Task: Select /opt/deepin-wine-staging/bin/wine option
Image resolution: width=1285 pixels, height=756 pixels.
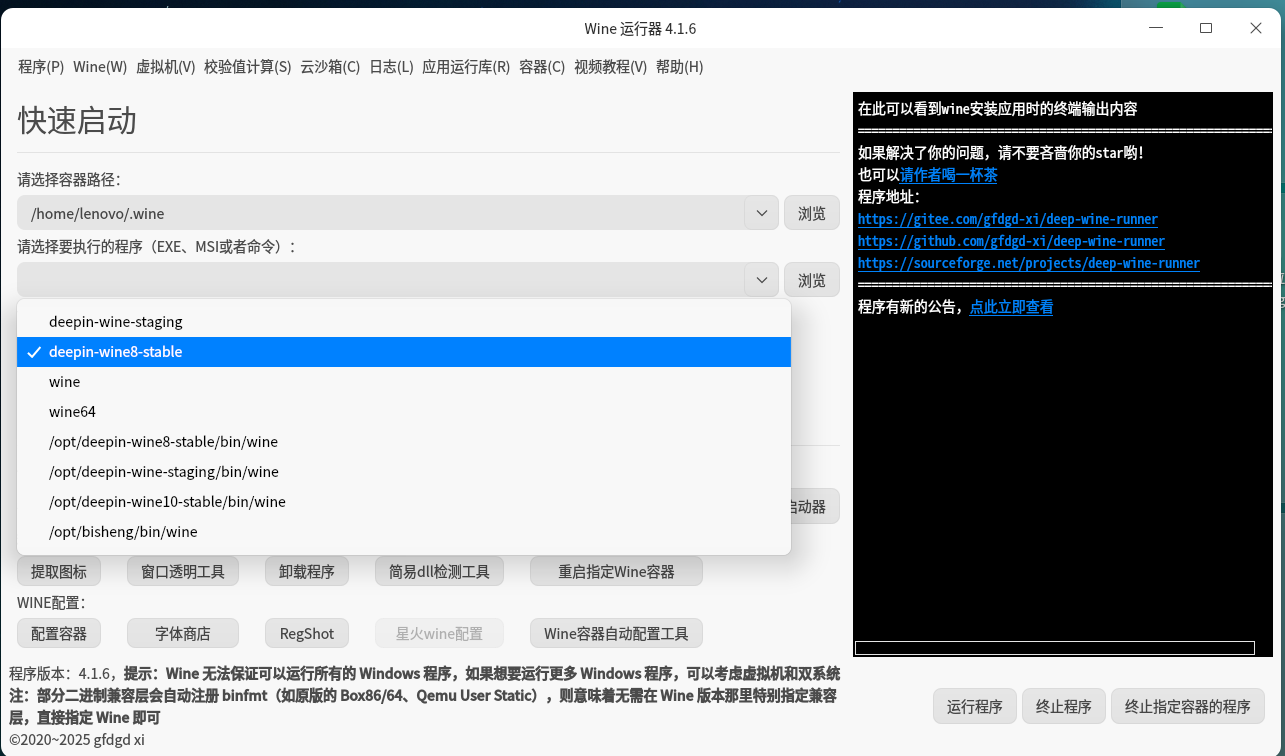Action: click(x=404, y=472)
